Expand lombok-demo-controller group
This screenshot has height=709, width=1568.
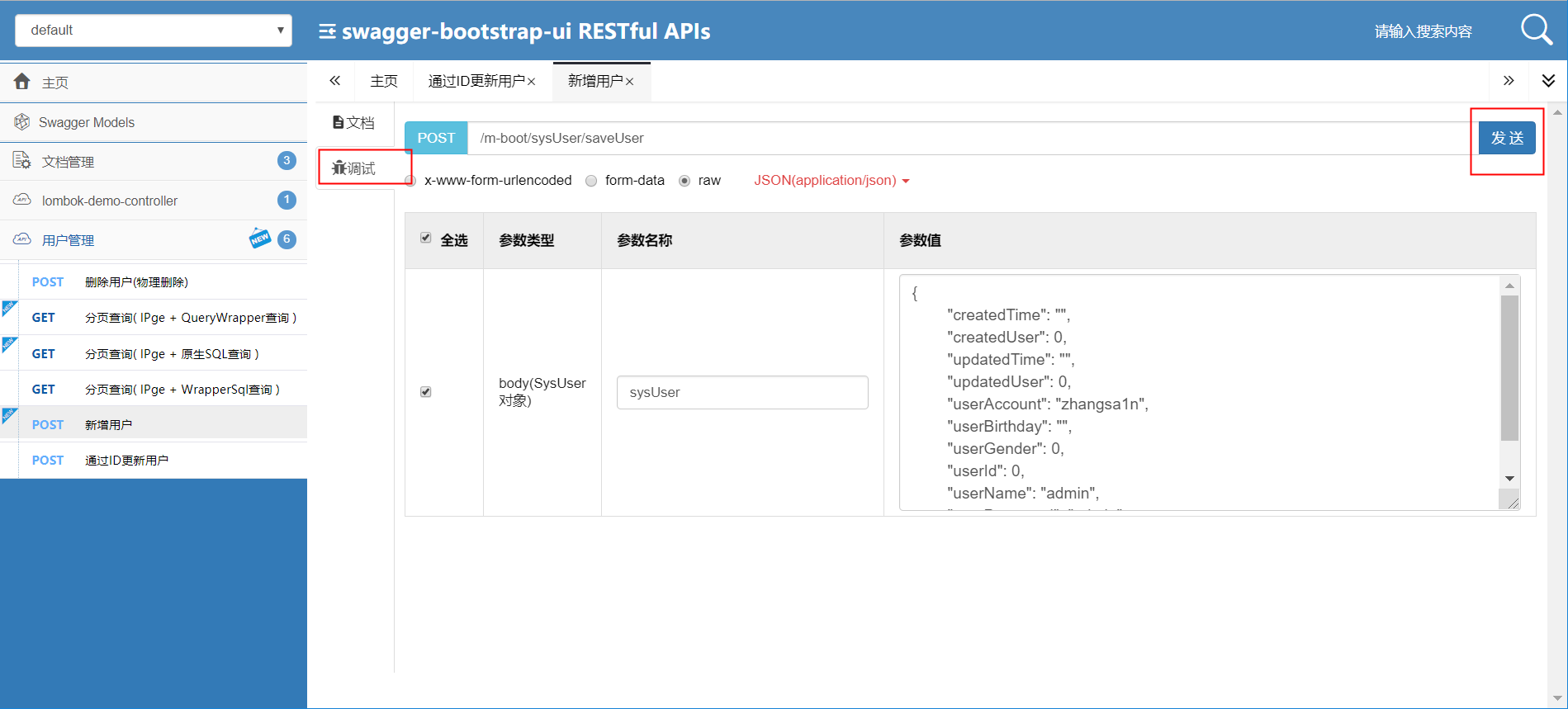click(x=154, y=201)
